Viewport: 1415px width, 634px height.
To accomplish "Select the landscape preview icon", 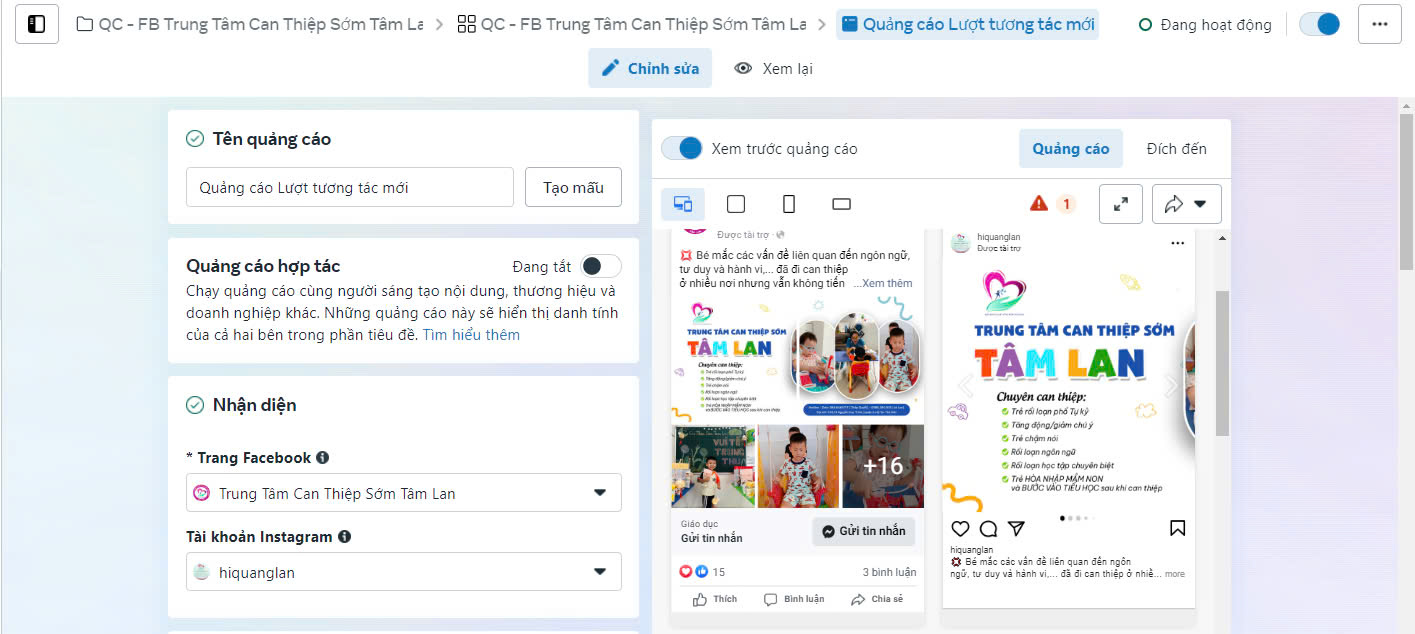I will pos(841,204).
